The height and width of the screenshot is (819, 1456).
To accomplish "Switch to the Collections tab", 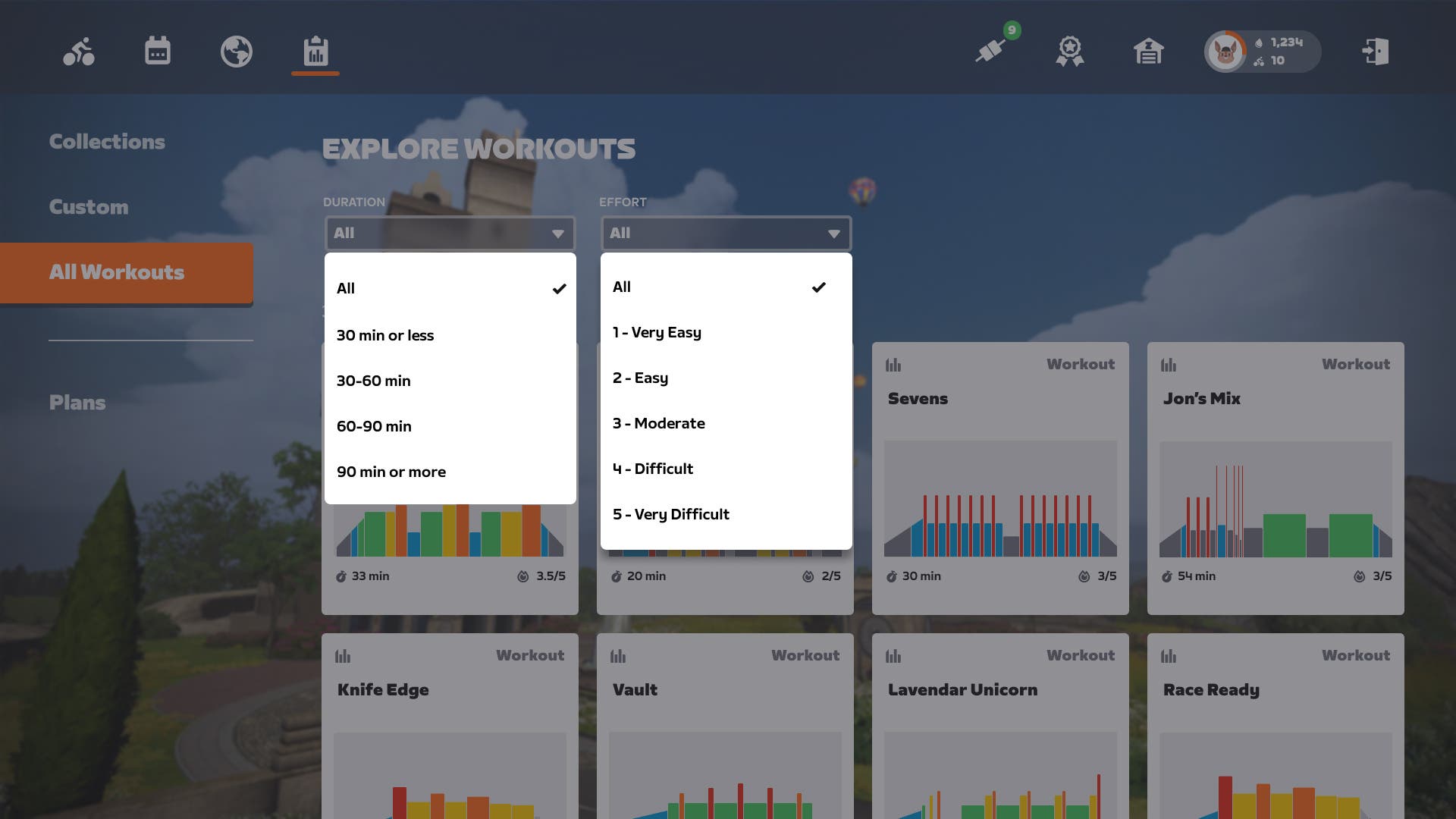I will pyautogui.click(x=107, y=142).
